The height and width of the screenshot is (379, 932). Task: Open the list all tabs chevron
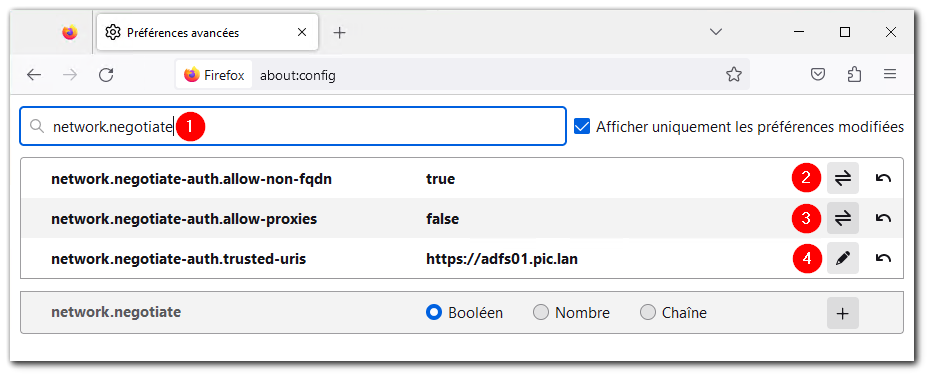(x=716, y=32)
